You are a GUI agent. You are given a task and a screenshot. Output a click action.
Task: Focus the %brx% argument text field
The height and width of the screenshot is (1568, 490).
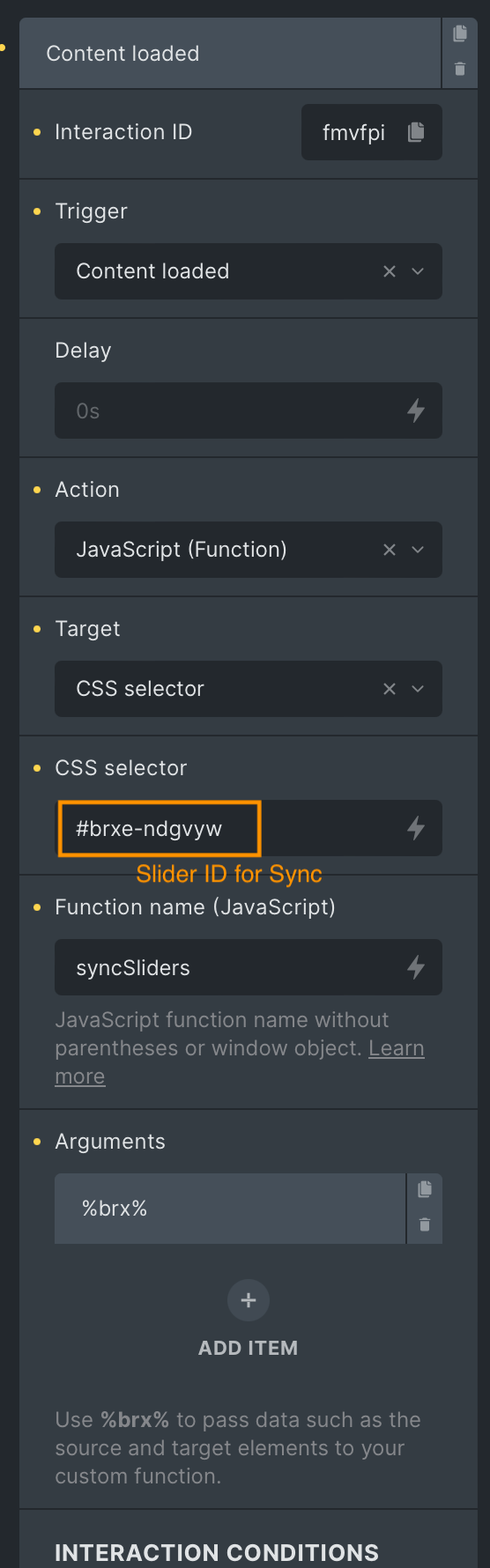[x=230, y=1209]
